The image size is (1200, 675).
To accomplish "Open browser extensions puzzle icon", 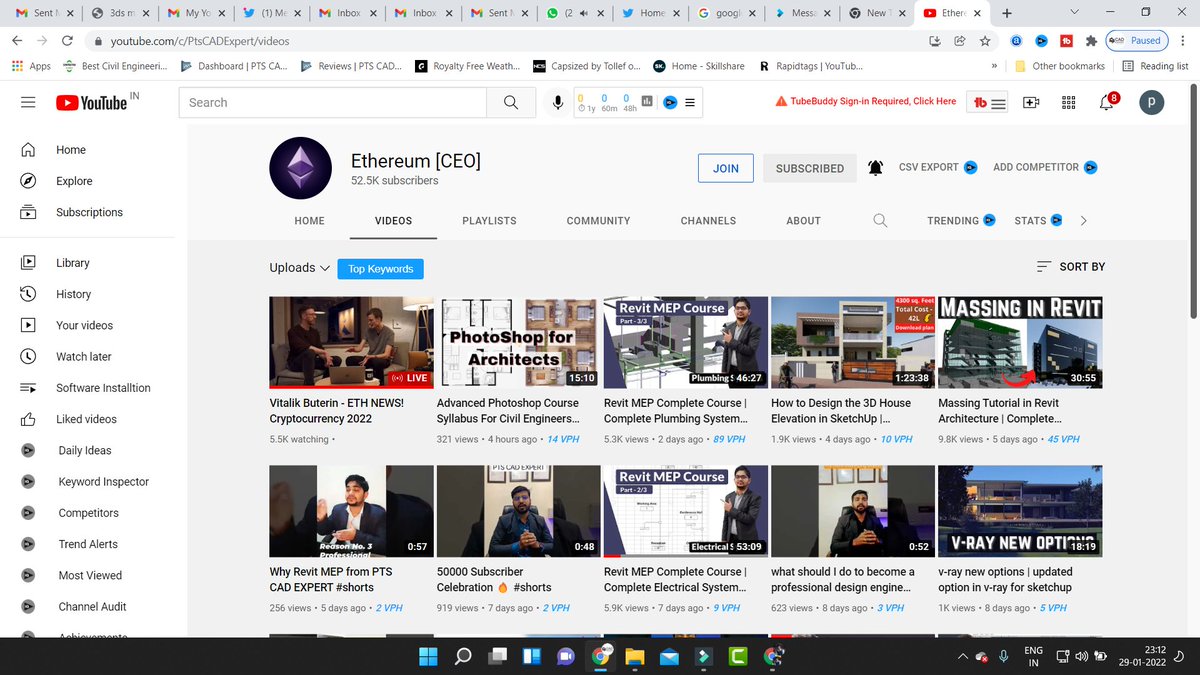I will 1090,41.
